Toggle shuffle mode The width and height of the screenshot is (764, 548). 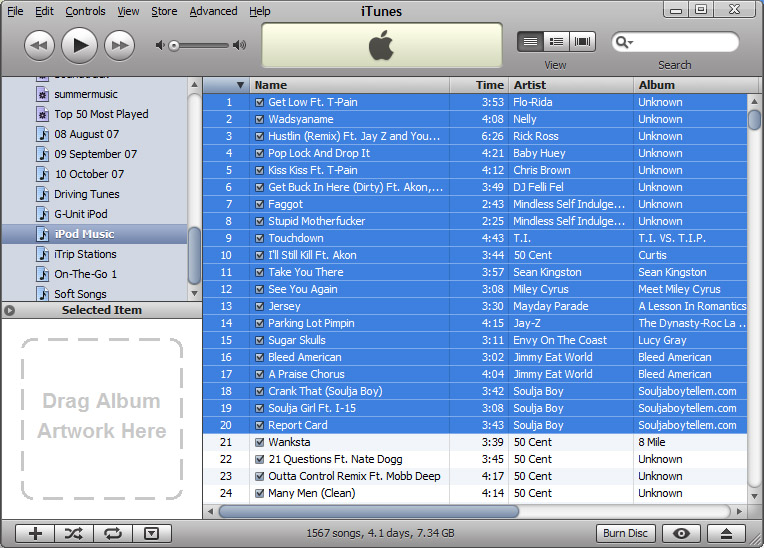tap(74, 533)
